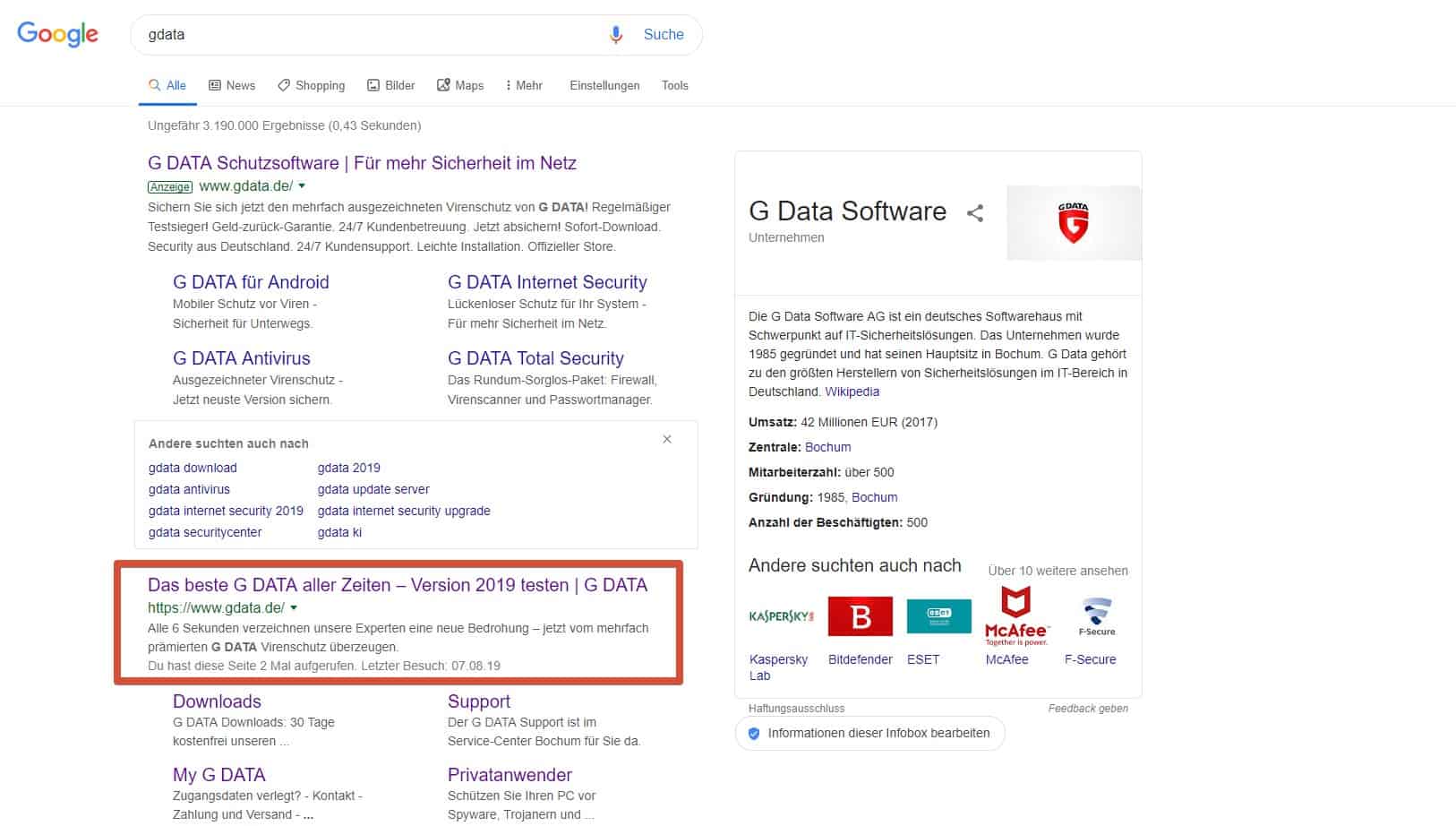Click the Suche search button

pos(664,34)
